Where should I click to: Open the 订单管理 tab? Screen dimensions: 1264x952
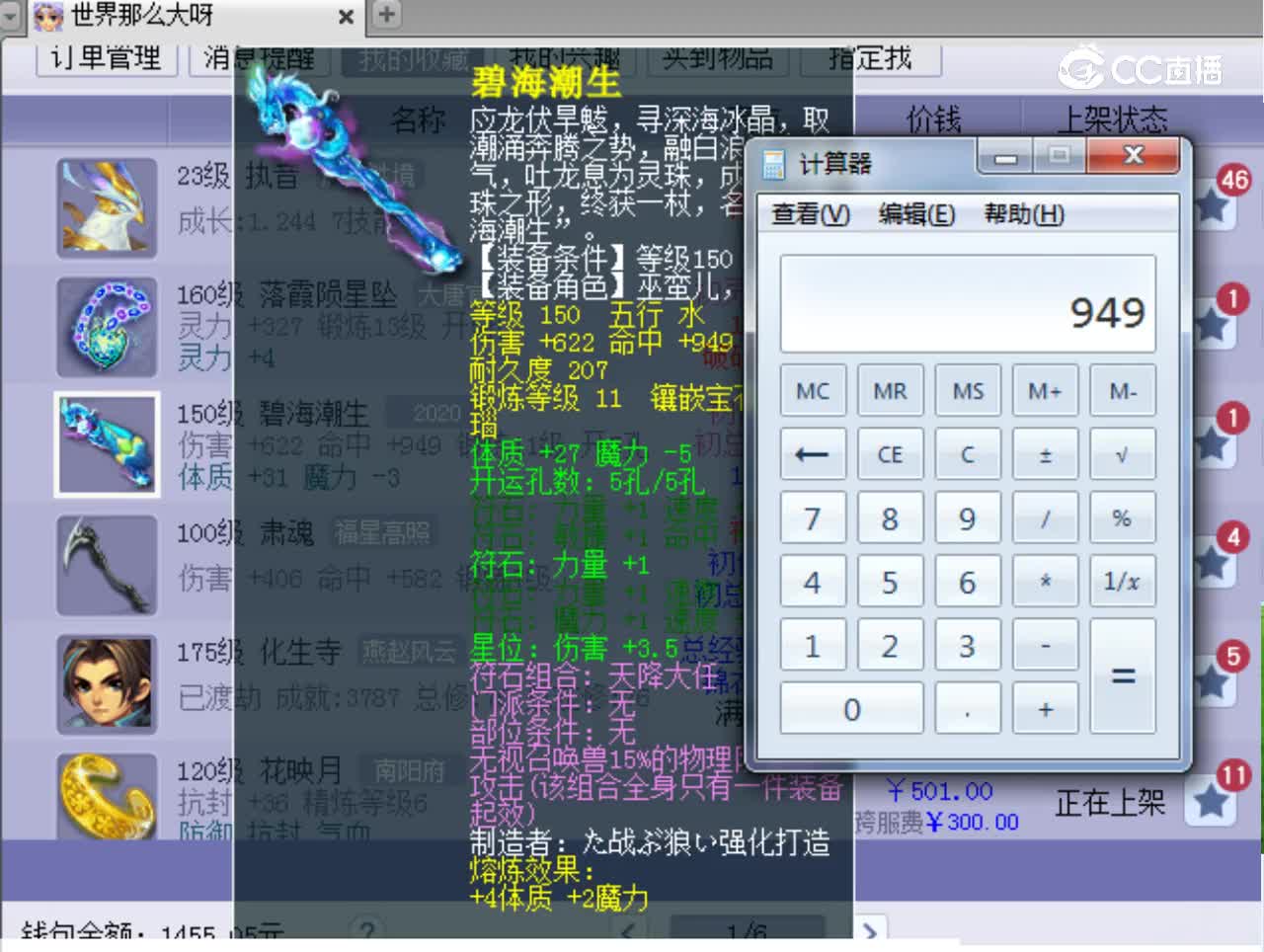pyautogui.click(x=106, y=58)
